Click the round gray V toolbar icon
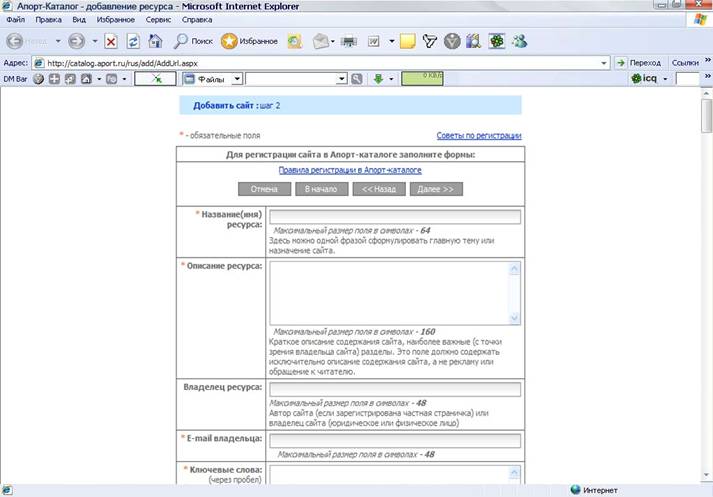 tap(452, 41)
